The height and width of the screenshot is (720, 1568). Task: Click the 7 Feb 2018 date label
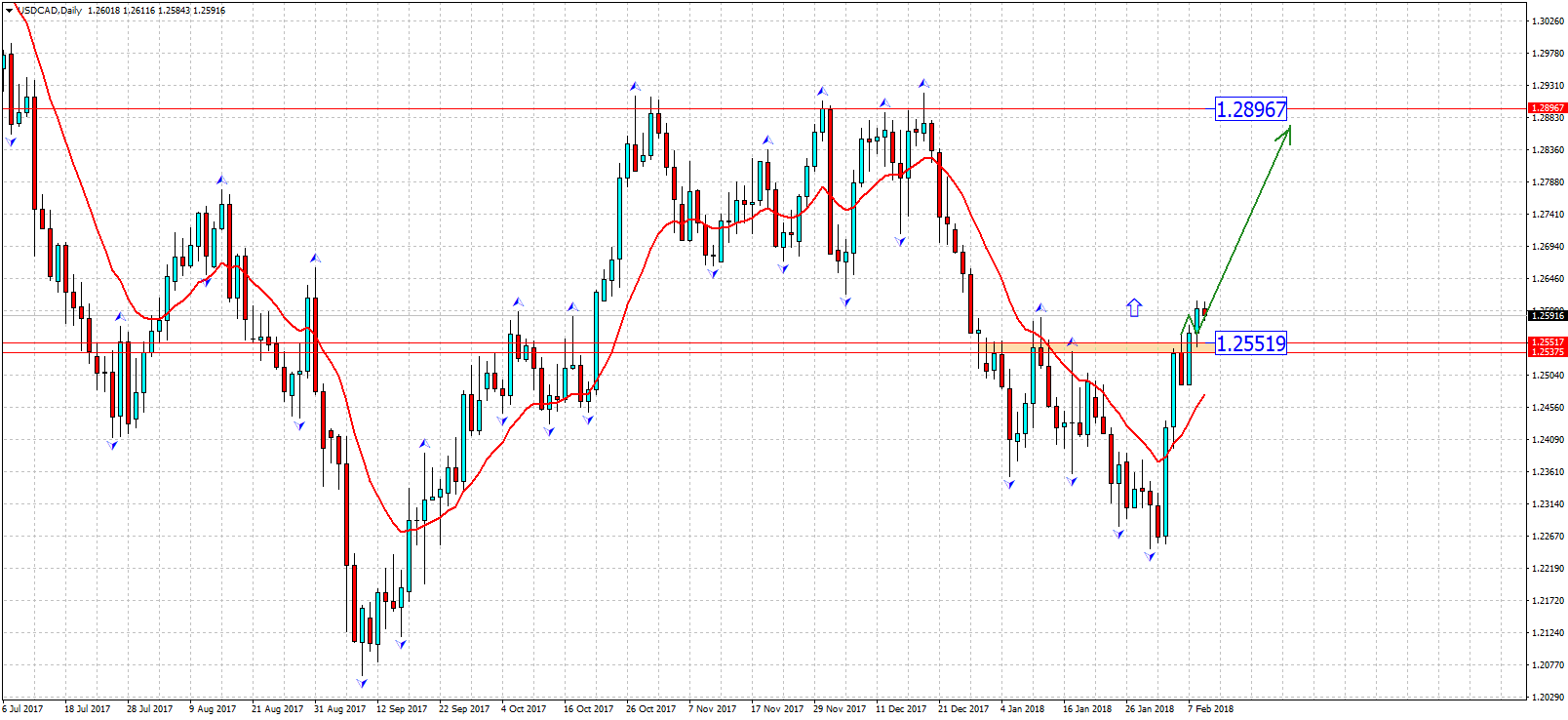(x=1210, y=709)
